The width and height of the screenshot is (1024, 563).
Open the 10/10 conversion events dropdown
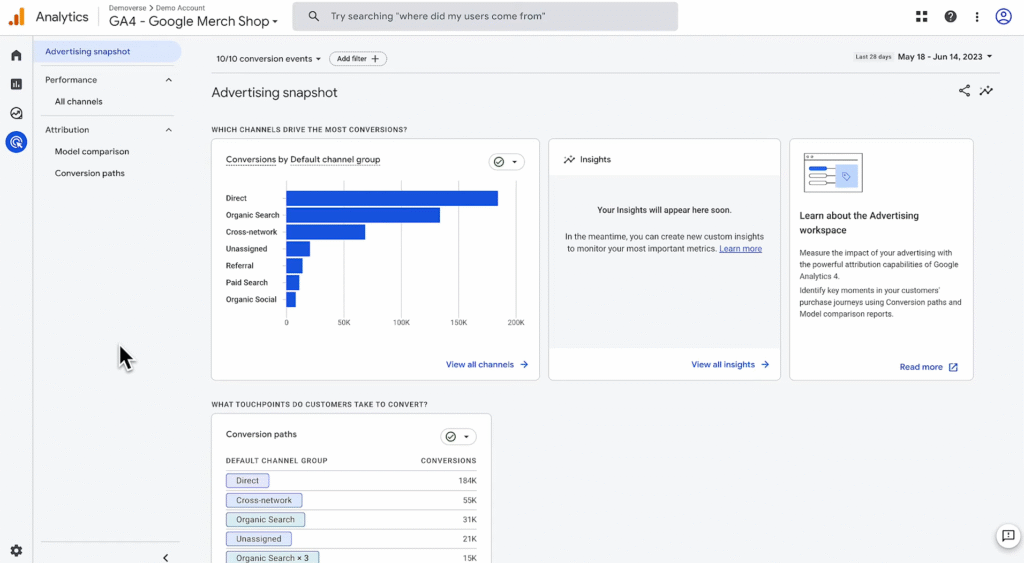click(x=268, y=59)
